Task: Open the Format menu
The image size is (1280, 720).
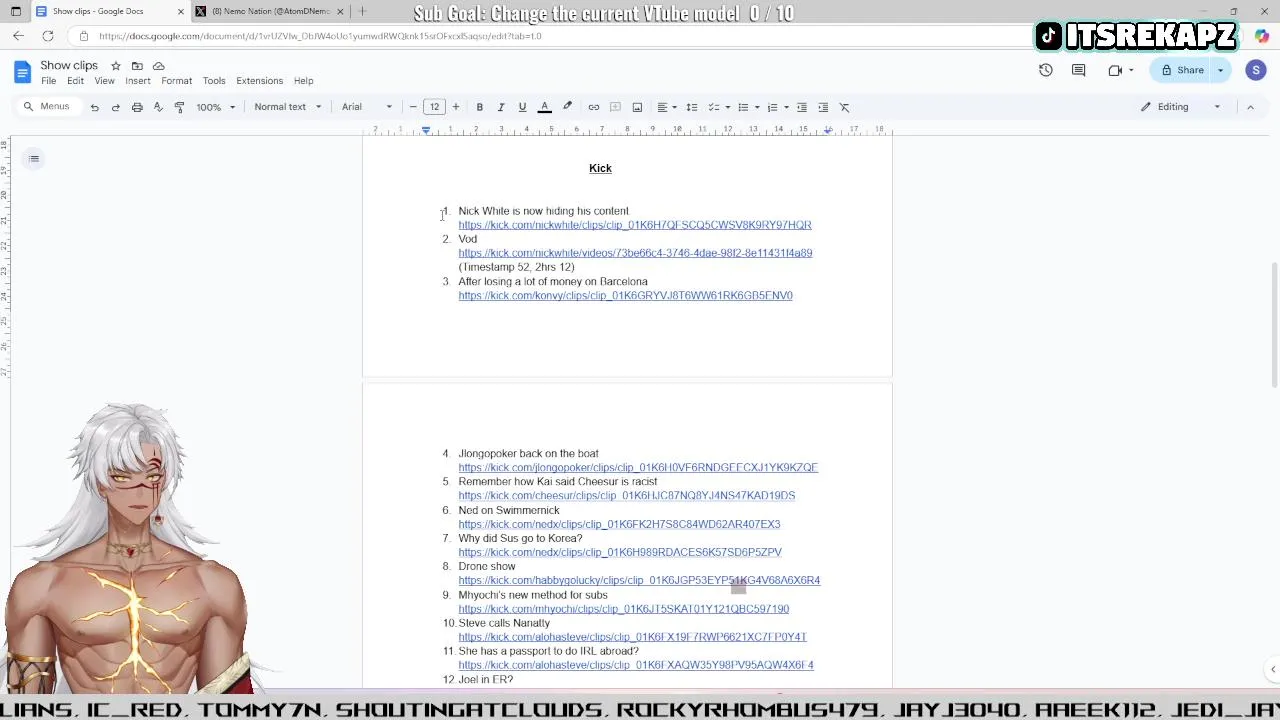Action: click(x=176, y=81)
